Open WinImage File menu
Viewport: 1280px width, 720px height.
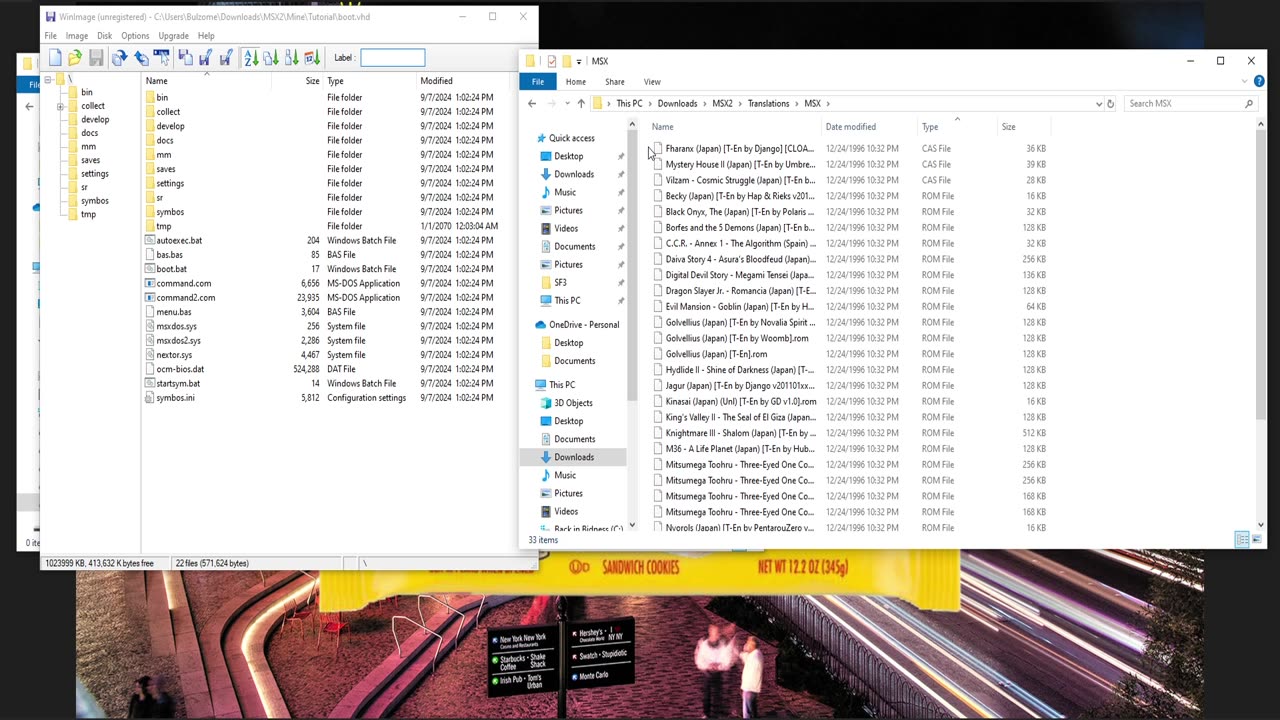tap(50, 36)
